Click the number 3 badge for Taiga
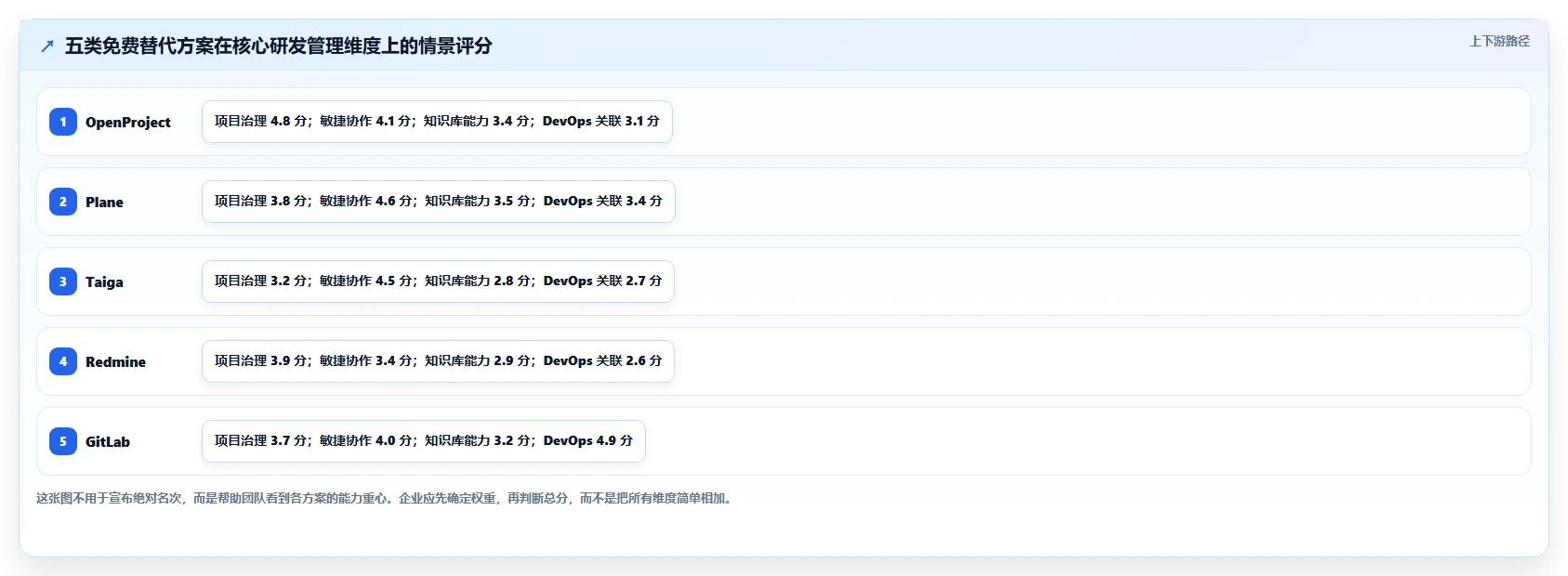The width and height of the screenshot is (1568, 576). 63,281
